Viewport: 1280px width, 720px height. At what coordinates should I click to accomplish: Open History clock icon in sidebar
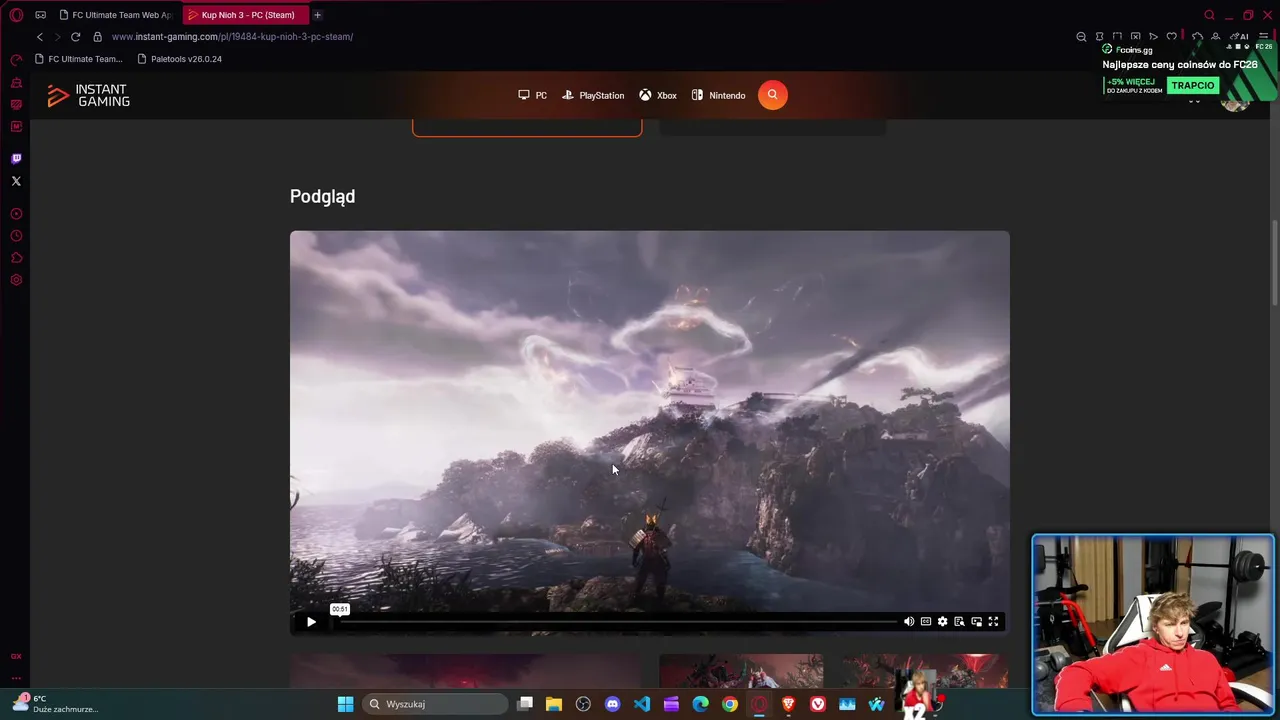point(16,236)
